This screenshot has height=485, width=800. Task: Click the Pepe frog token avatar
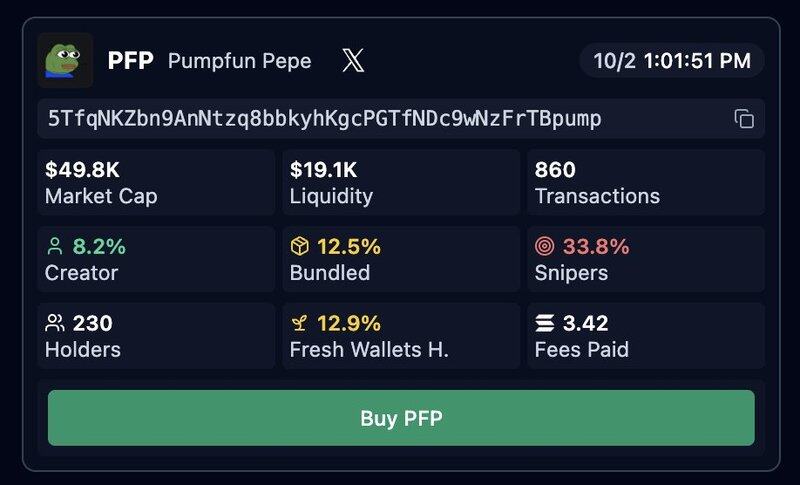[x=65, y=61]
